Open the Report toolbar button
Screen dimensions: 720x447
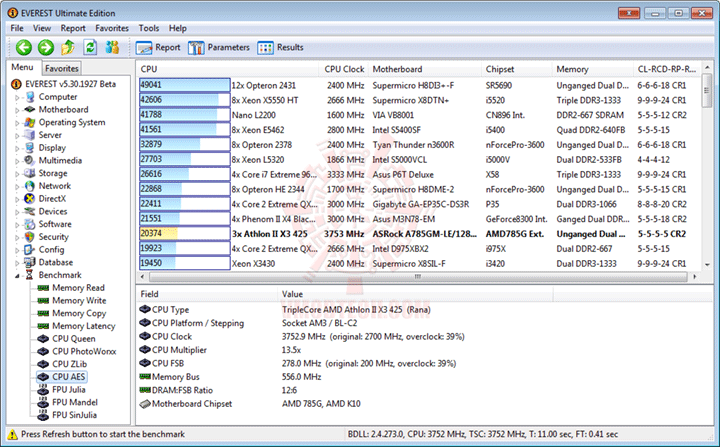[158, 47]
